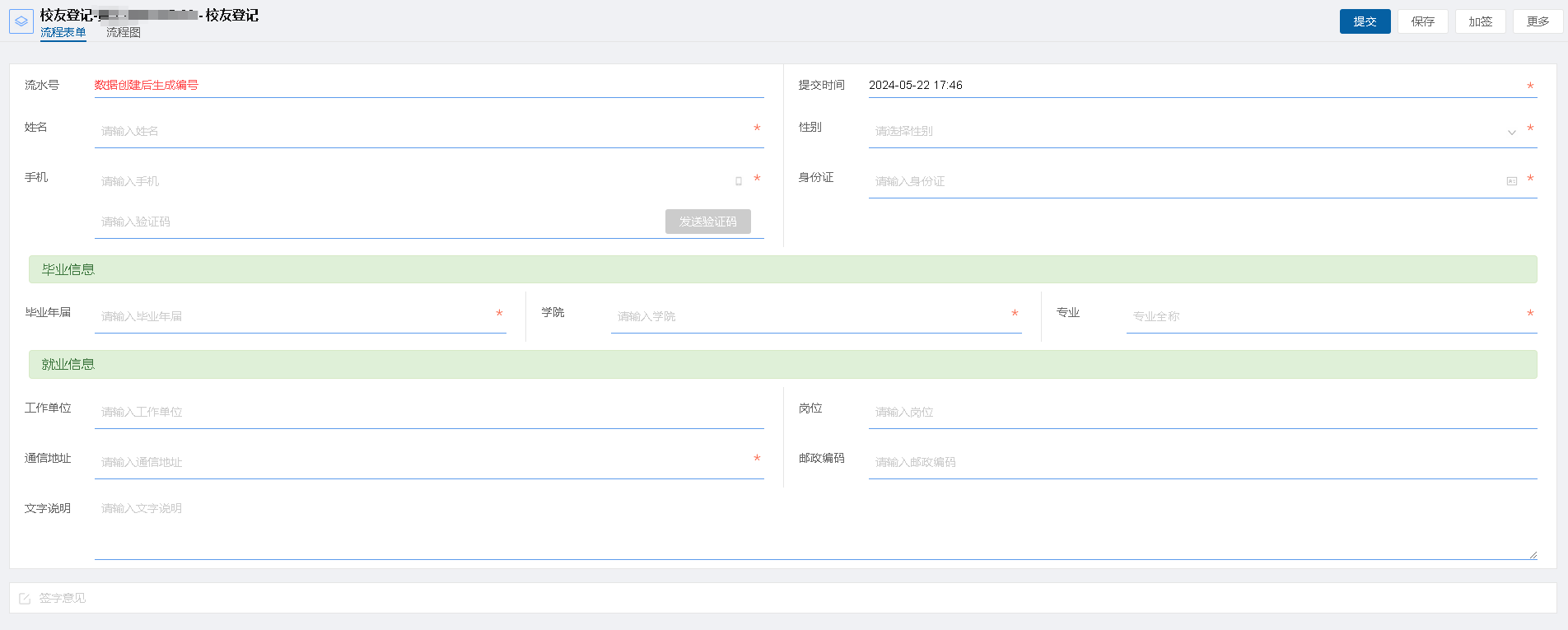Focus the 姓名 input field
Screen dimensions: 1568x630
click(420, 132)
